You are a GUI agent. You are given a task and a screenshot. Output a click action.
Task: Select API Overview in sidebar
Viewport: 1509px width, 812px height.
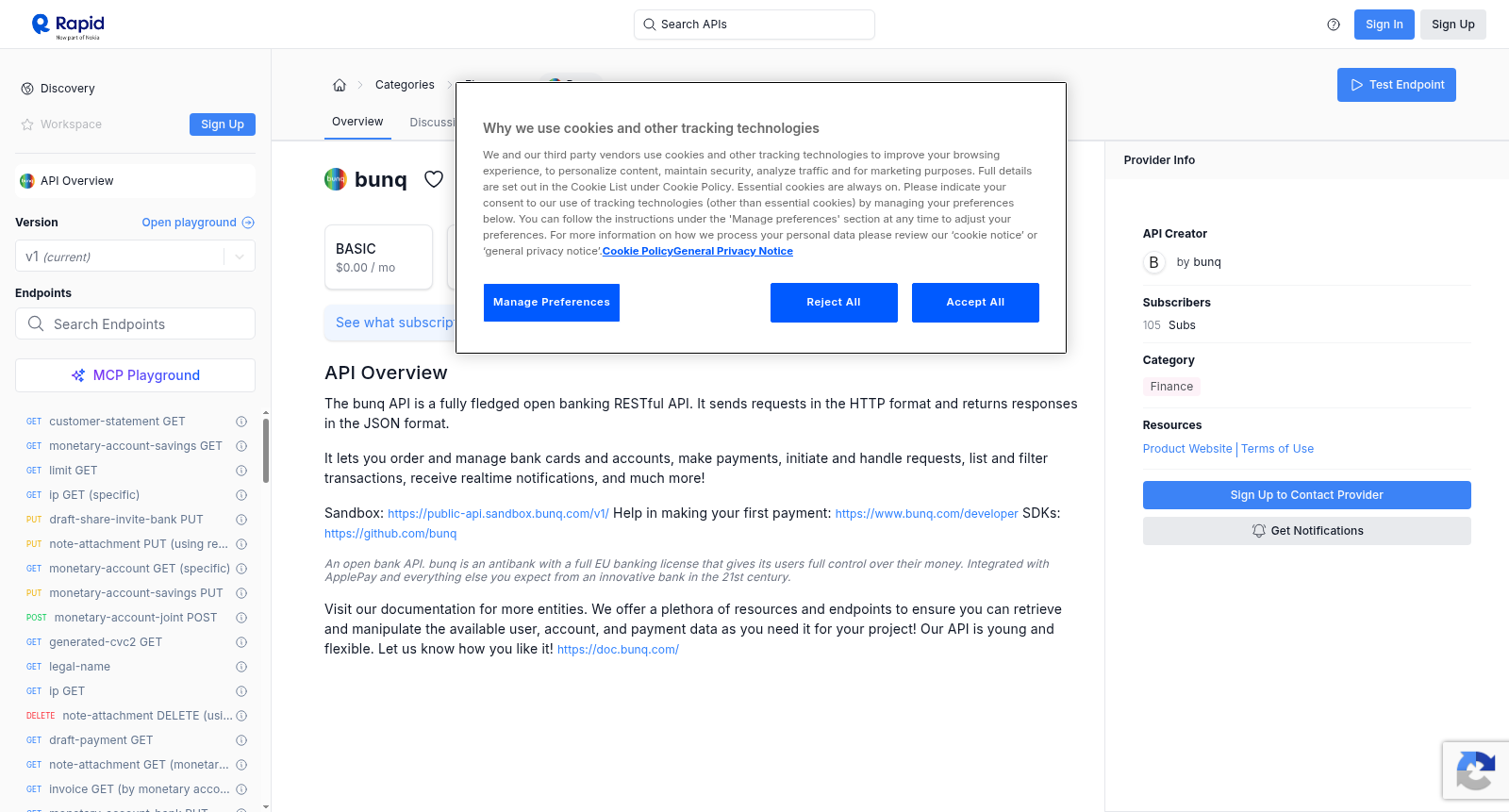[x=135, y=181]
